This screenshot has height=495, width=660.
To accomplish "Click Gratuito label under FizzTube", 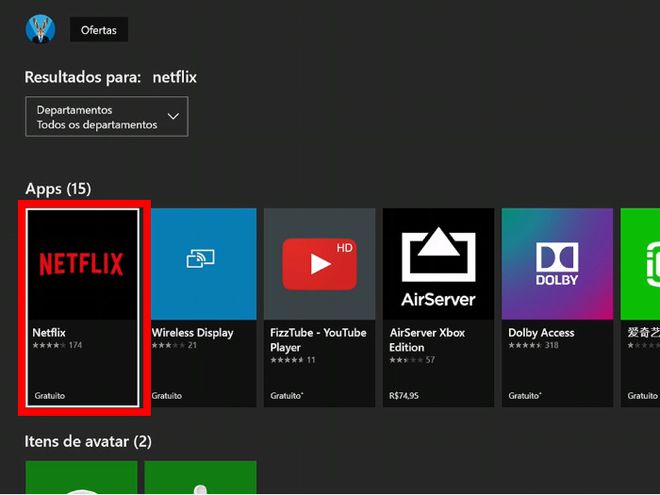I will coord(287,396).
